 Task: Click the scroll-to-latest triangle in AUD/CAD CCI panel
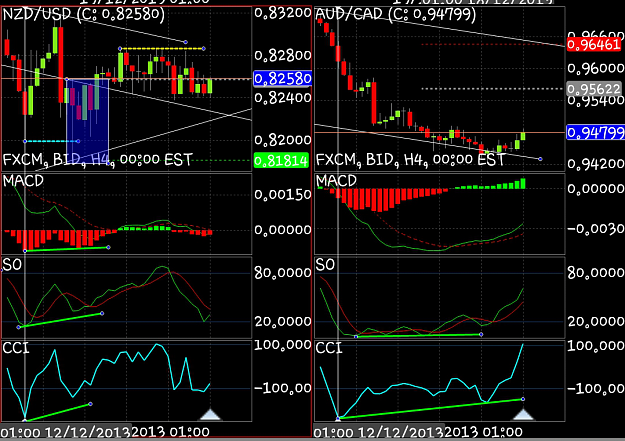click(523, 414)
